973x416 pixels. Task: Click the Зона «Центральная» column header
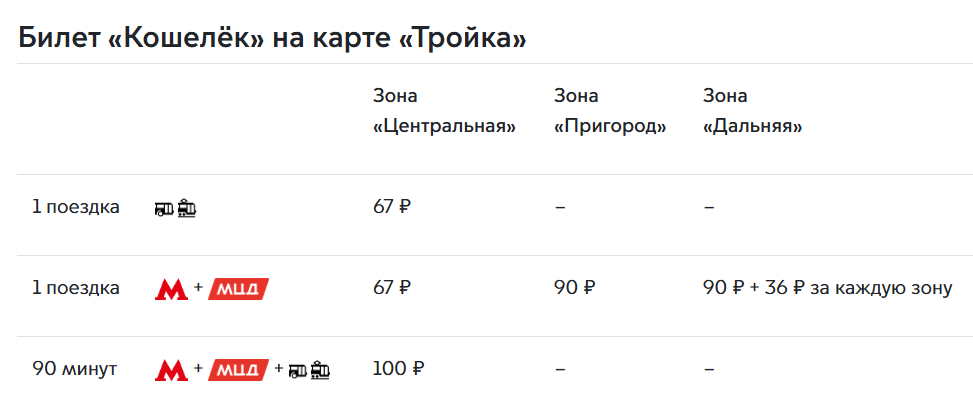pyautogui.click(x=444, y=112)
